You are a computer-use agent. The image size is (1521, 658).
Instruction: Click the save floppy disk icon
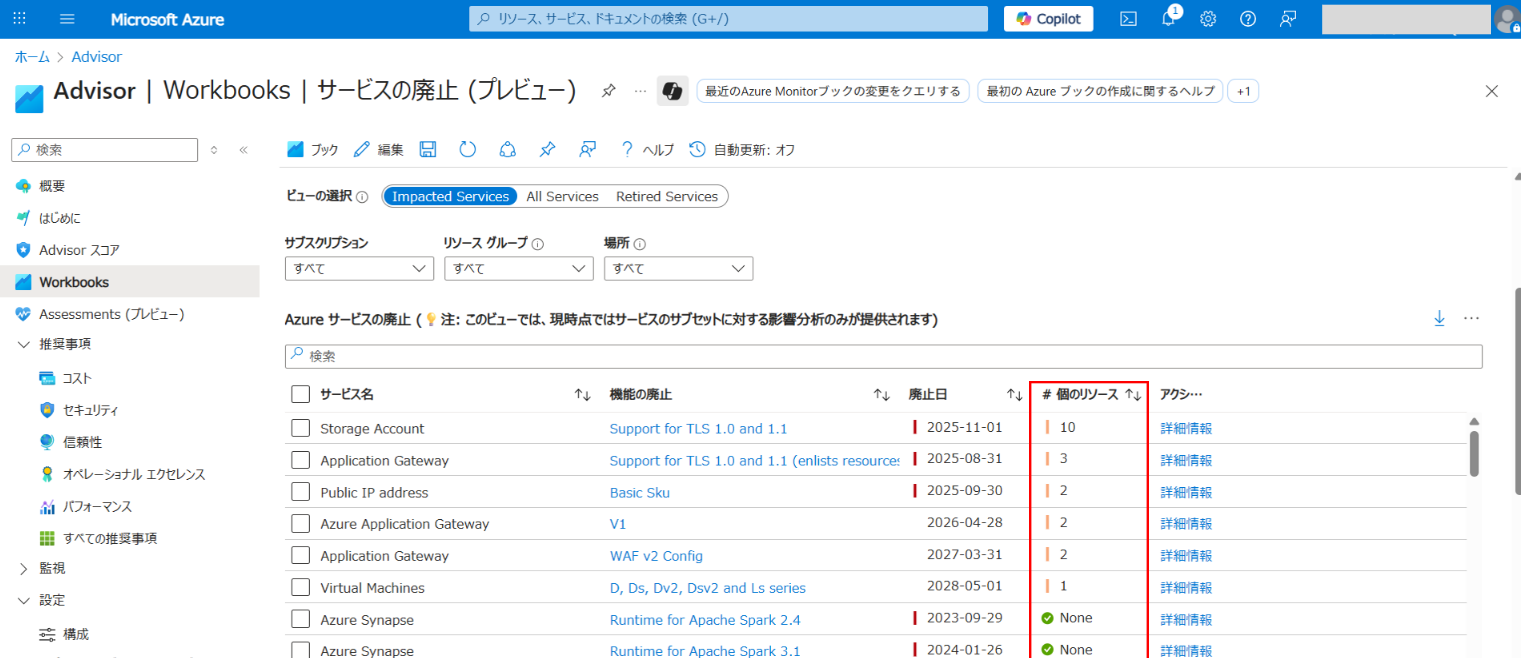(x=427, y=150)
